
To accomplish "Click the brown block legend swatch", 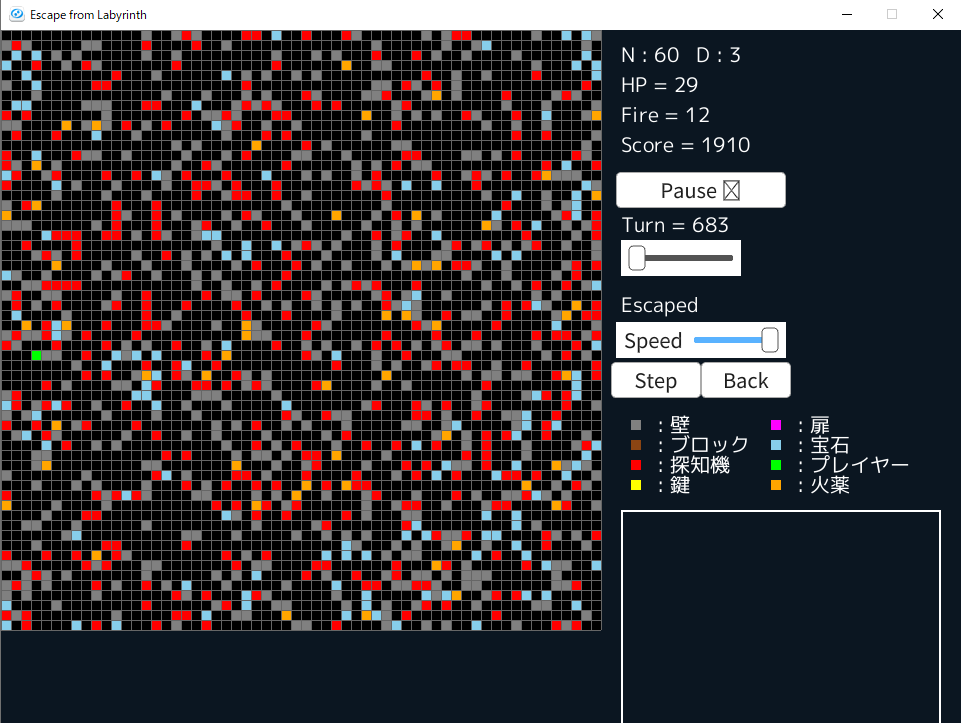I will [x=636, y=445].
